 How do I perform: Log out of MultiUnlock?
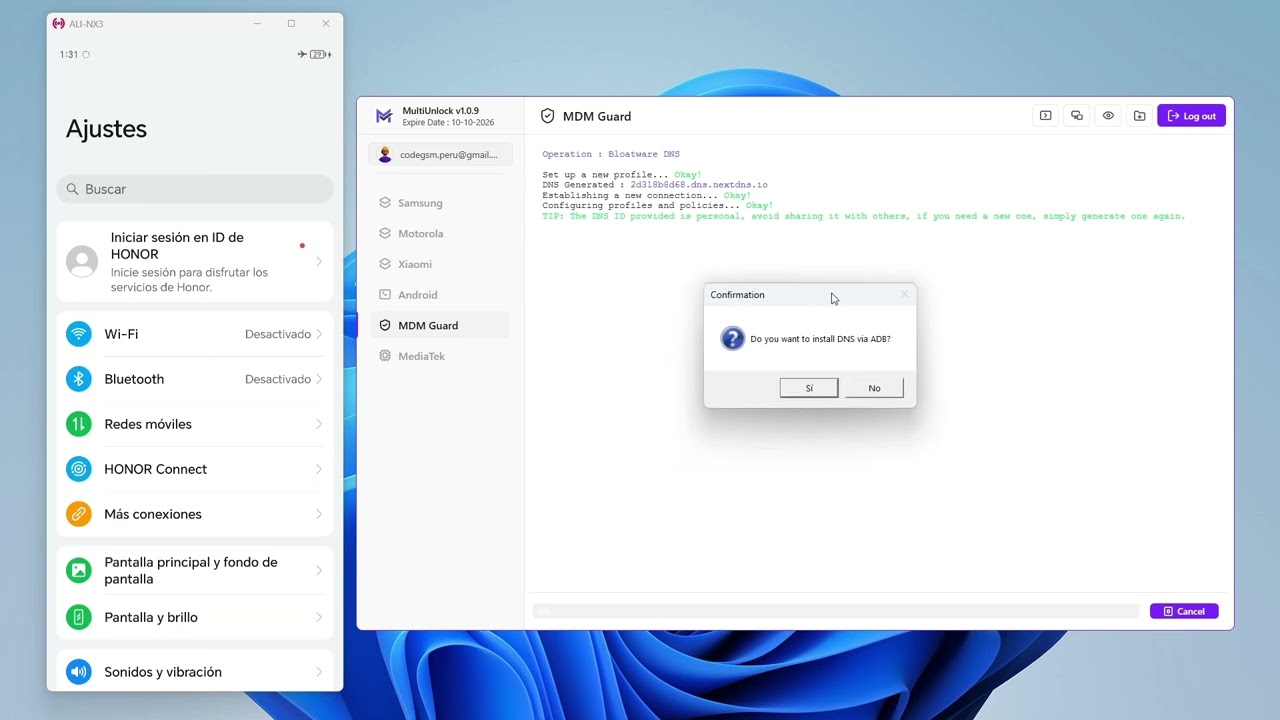tap(1191, 116)
